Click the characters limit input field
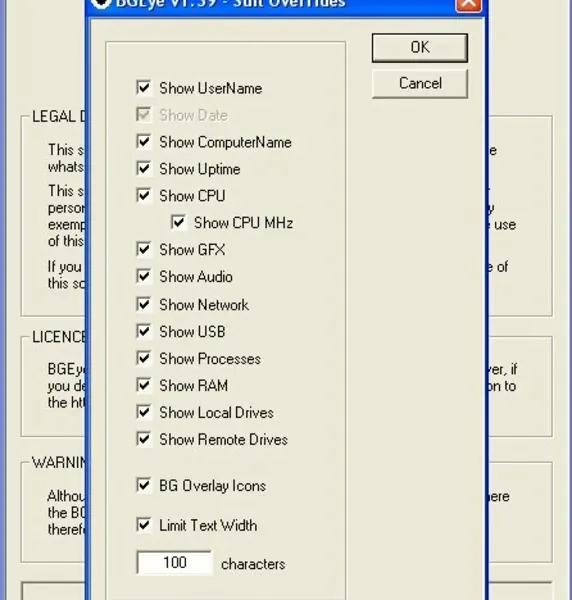 click(174, 562)
